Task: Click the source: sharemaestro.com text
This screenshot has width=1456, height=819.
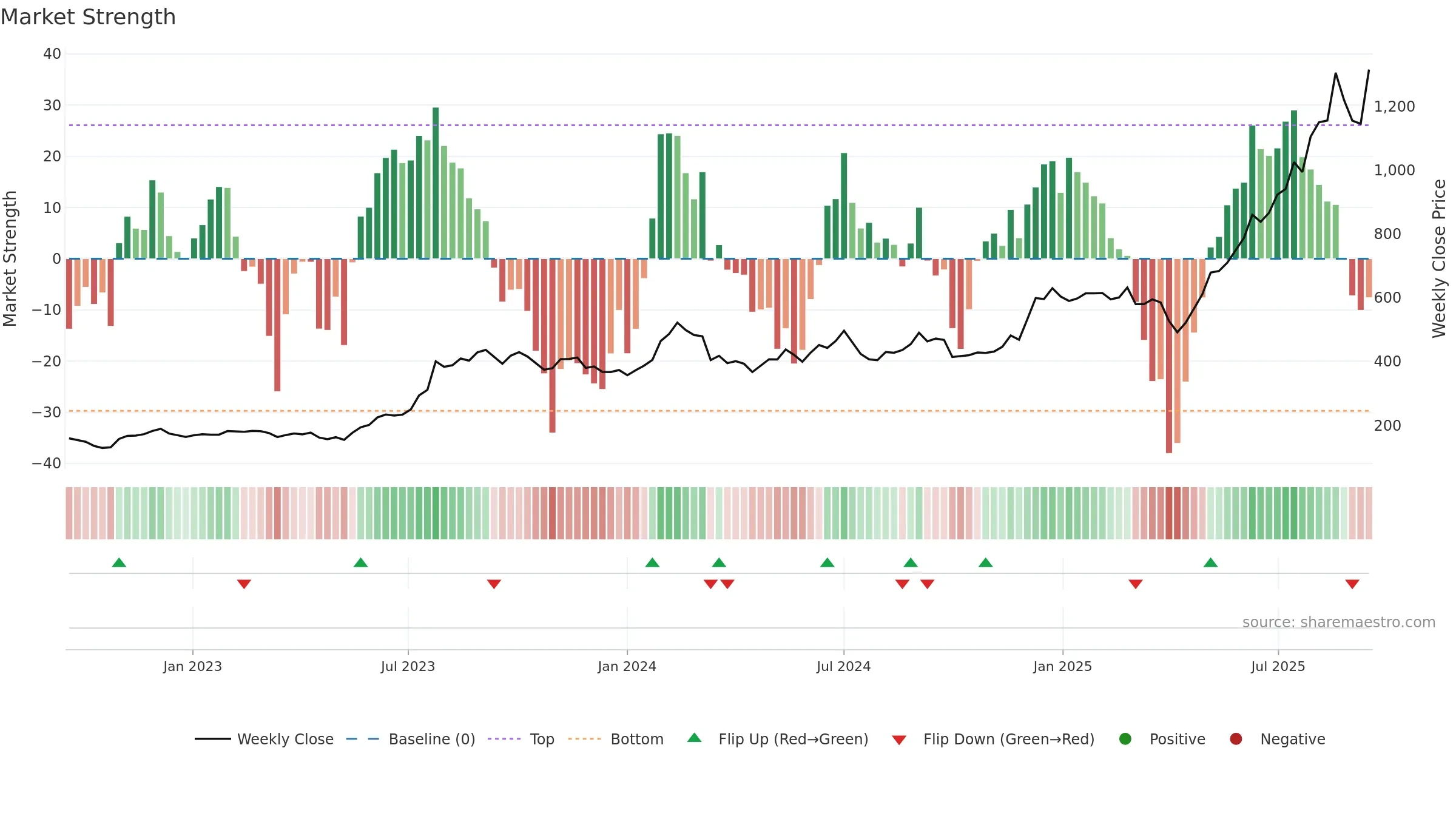Action: pyautogui.click(x=1339, y=622)
